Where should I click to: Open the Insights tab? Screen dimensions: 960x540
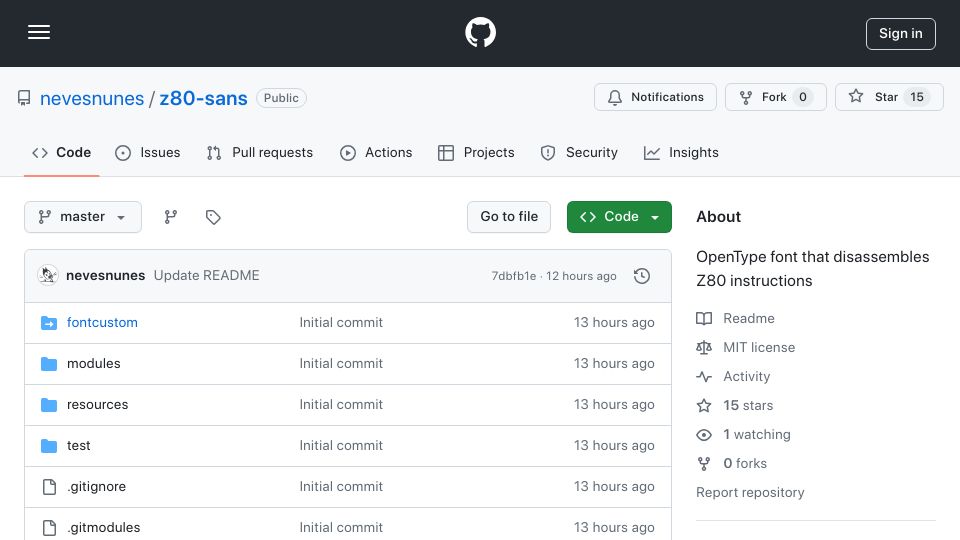[681, 152]
